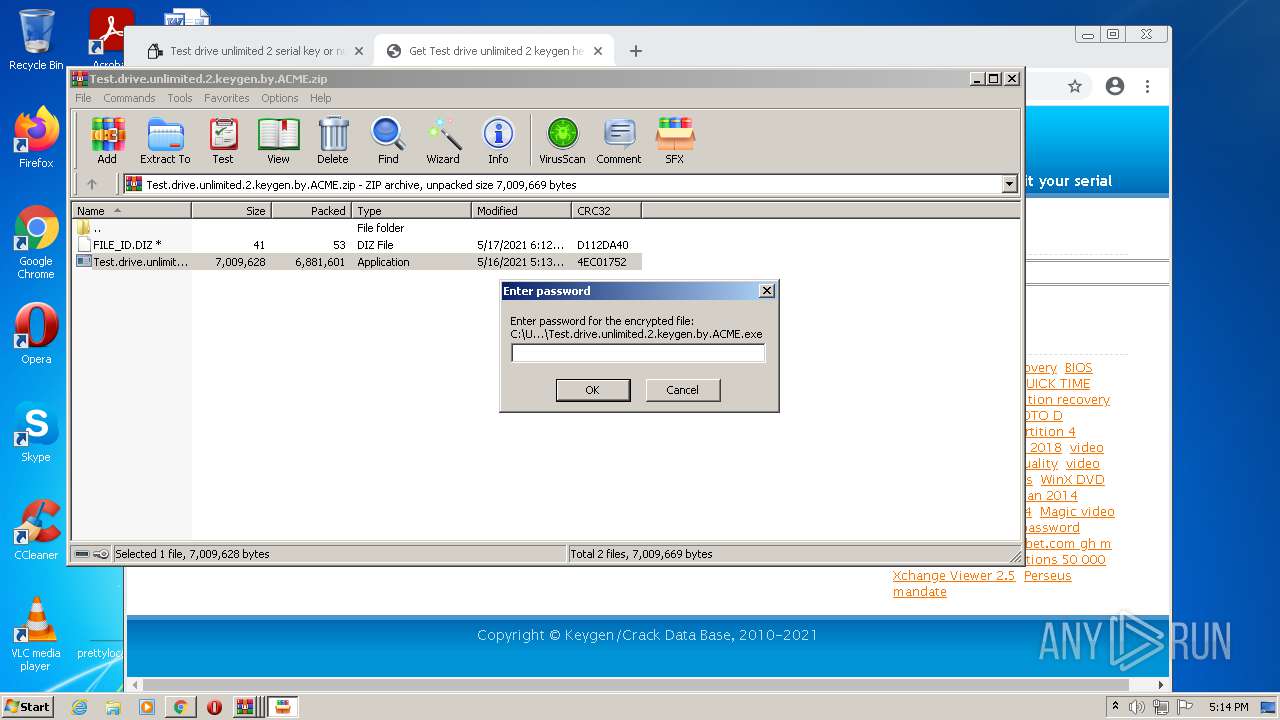Image resolution: width=1280 pixels, height=720 pixels.
Task: Click Internet Explorer taskbar icon
Action: click(x=79, y=707)
